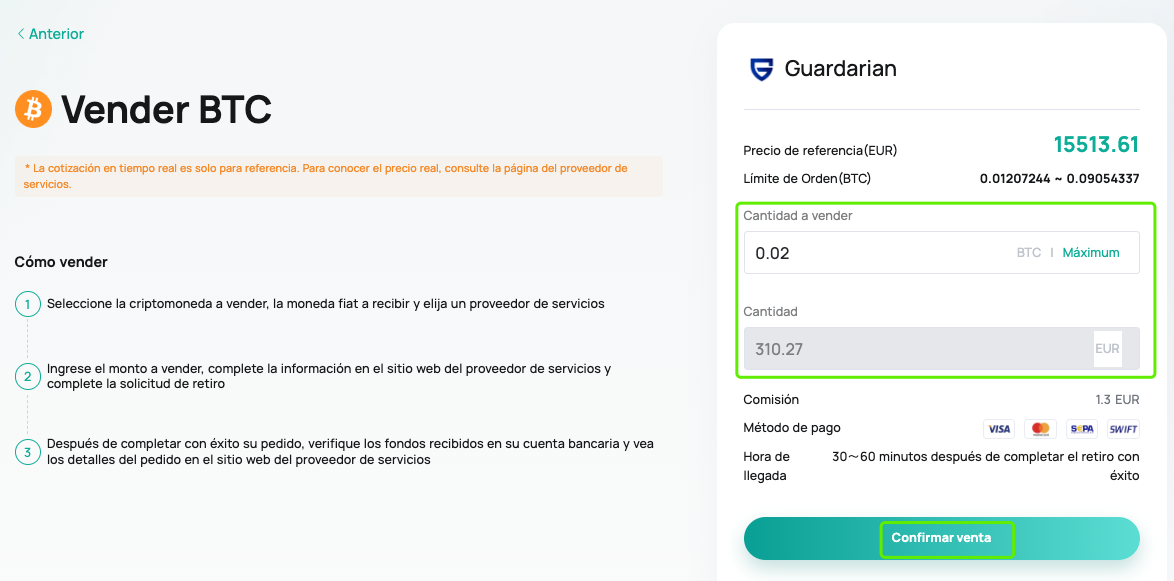The image size is (1174, 581).
Task: Confirm the sale with Confirmar venta
Action: (941, 538)
